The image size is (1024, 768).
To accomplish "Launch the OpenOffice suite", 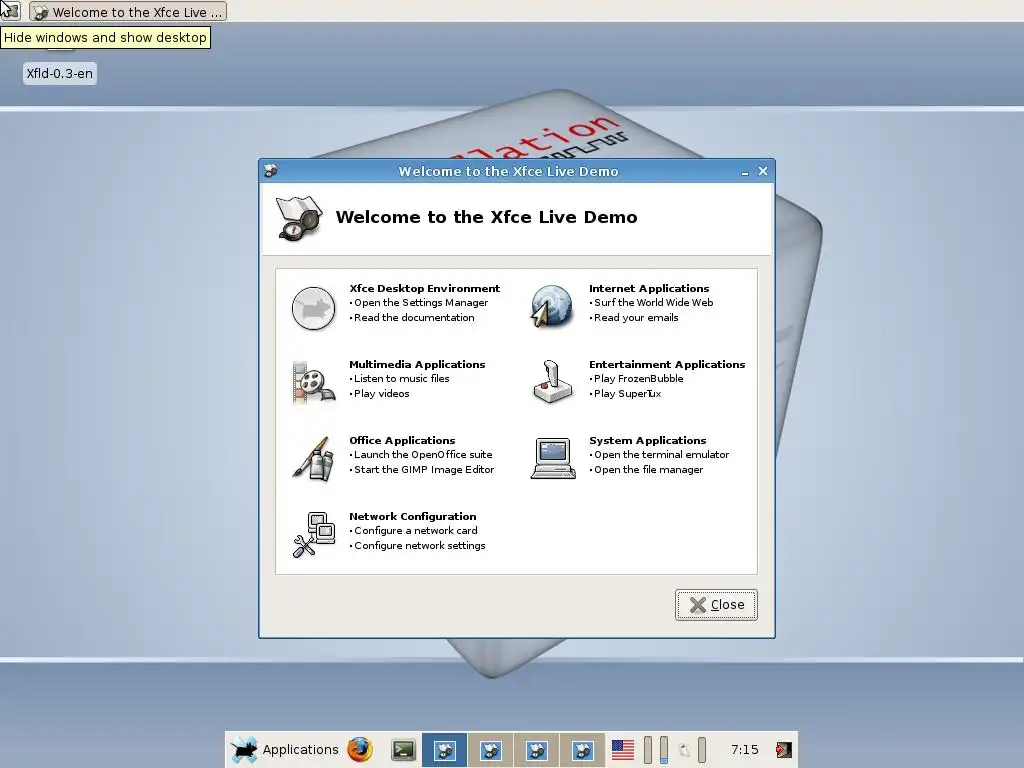I will 423,455.
